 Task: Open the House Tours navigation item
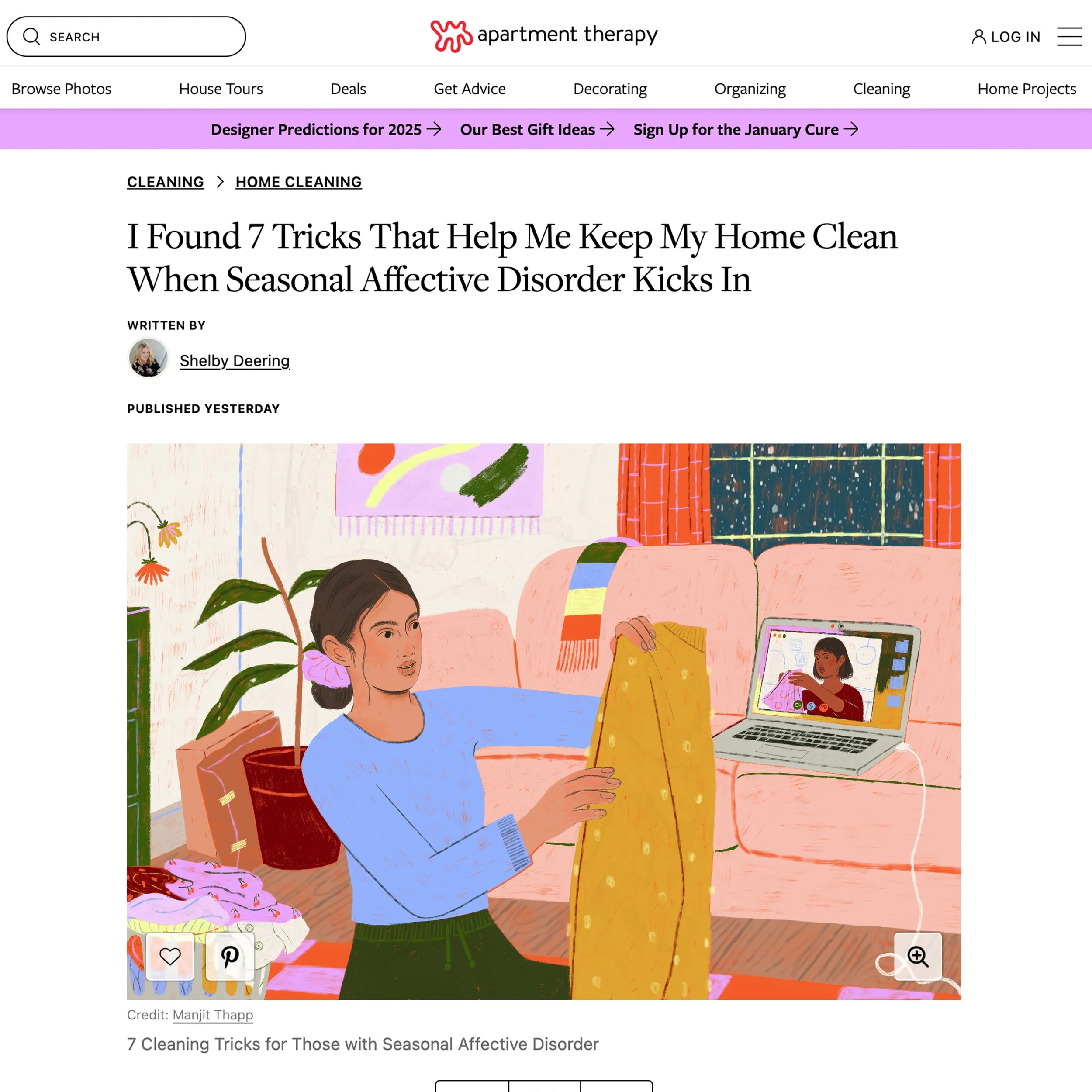221,89
